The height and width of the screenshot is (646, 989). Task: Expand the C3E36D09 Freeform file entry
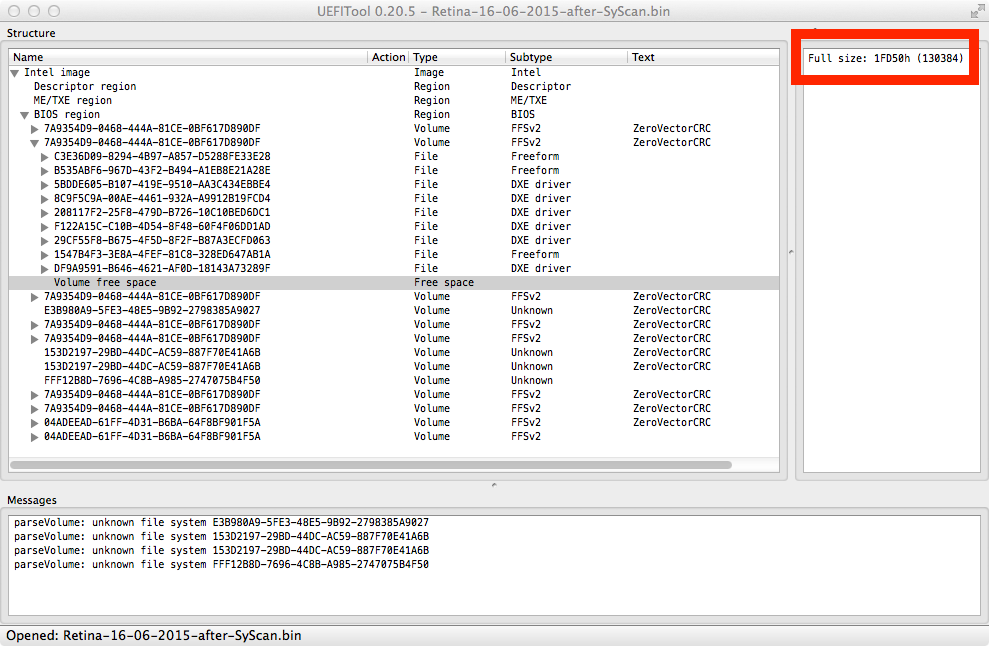click(44, 157)
